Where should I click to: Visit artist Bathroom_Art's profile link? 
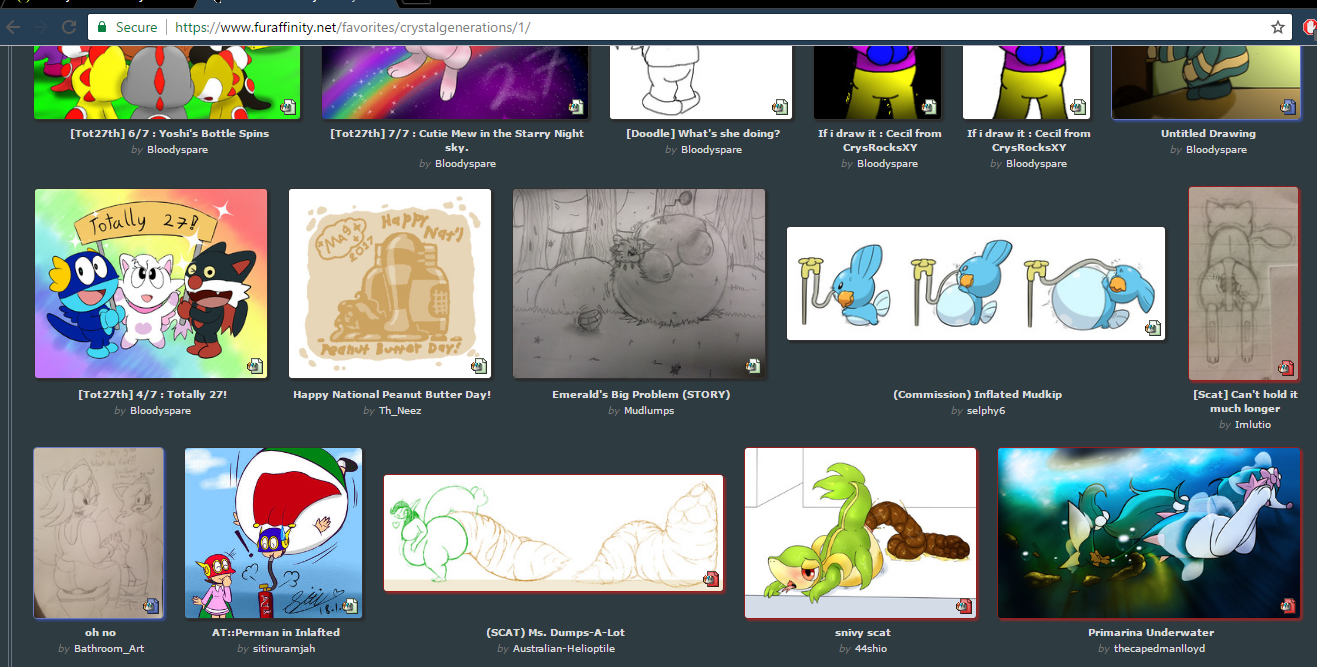(x=109, y=648)
